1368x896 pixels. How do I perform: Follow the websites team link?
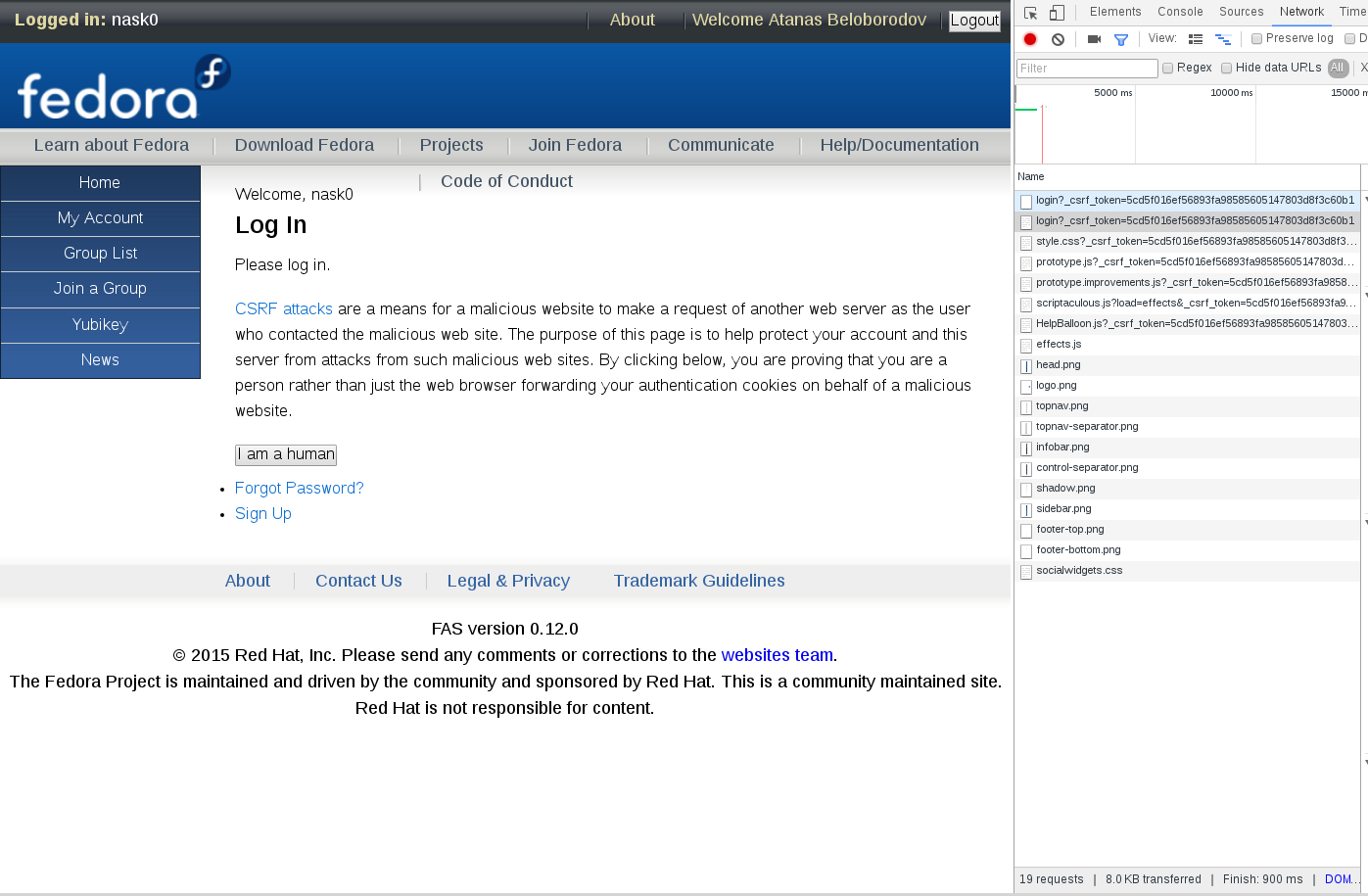[x=778, y=655]
